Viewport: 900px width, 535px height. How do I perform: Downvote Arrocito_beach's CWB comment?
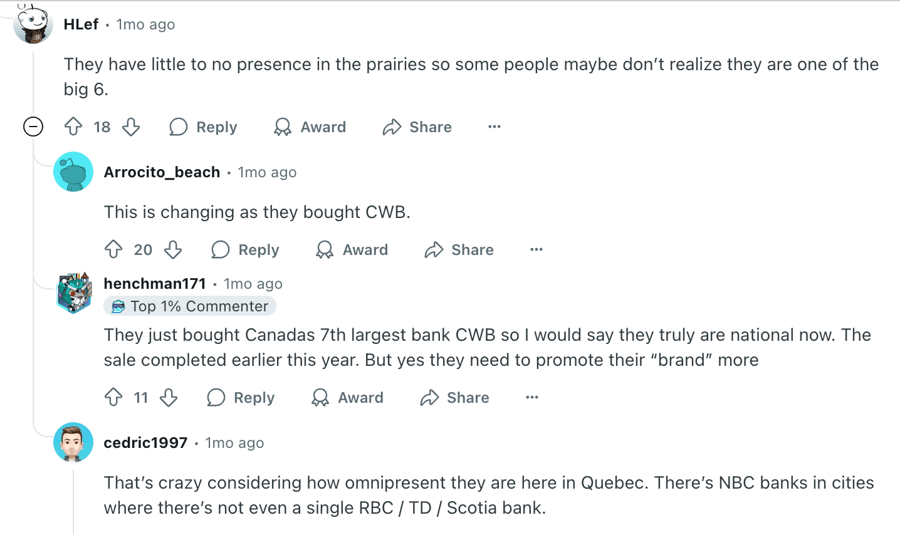[173, 250]
